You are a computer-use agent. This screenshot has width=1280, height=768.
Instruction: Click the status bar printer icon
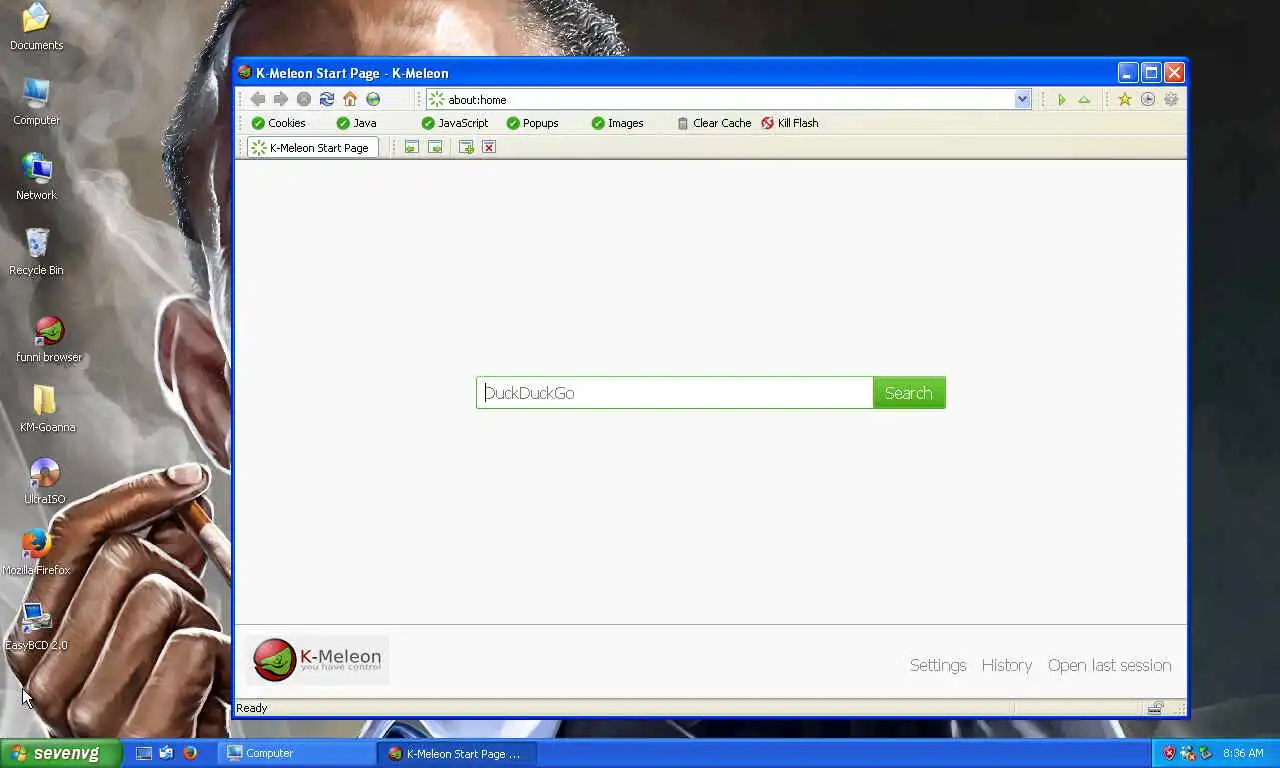click(x=1155, y=708)
